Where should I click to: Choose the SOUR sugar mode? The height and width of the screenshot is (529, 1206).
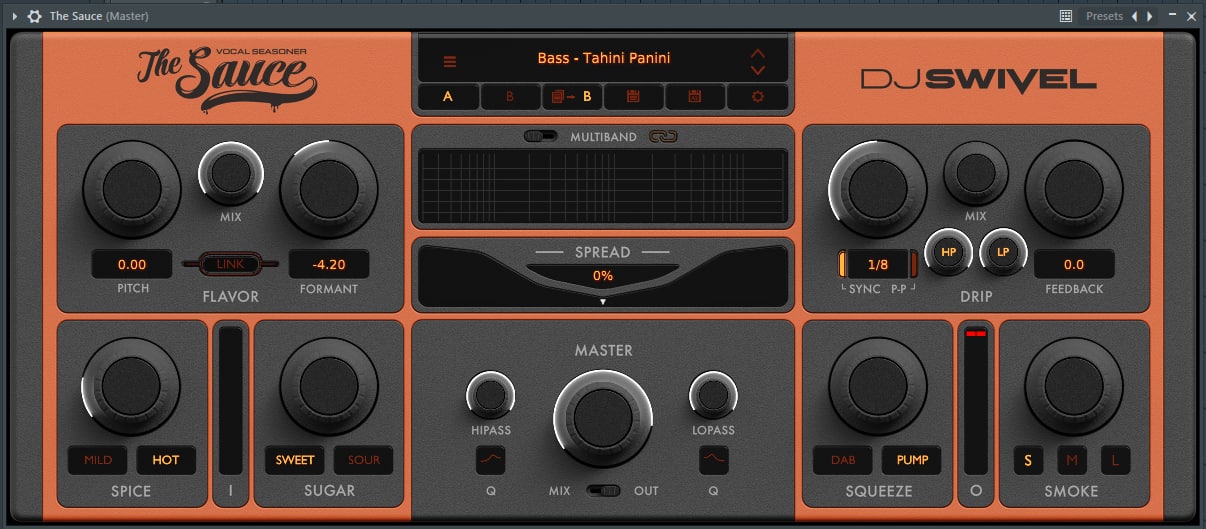coord(363,460)
